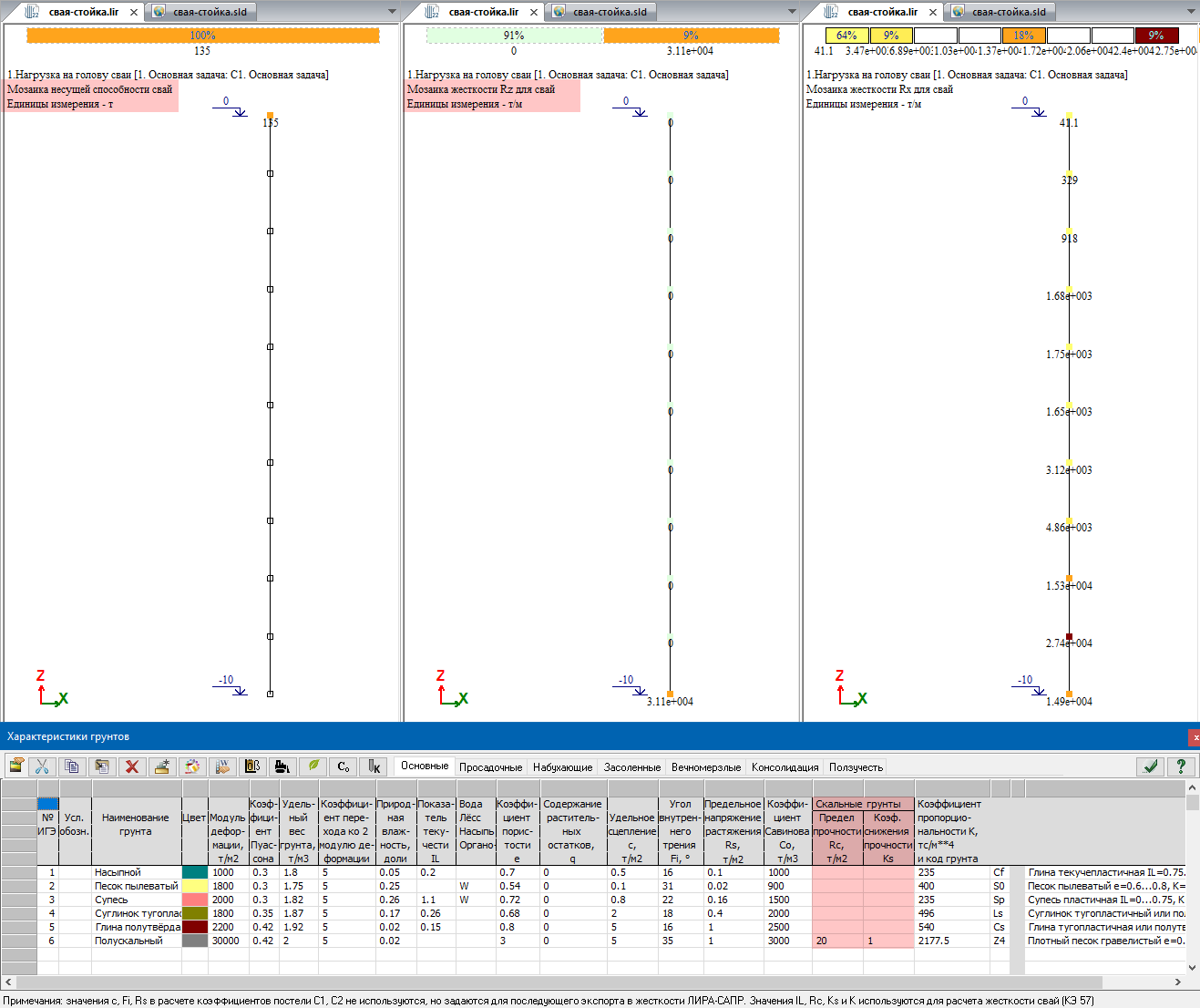Expand tab list dropdown in middle view pane
This screenshot has height=1008, width=1200.
tap(792, 12)
